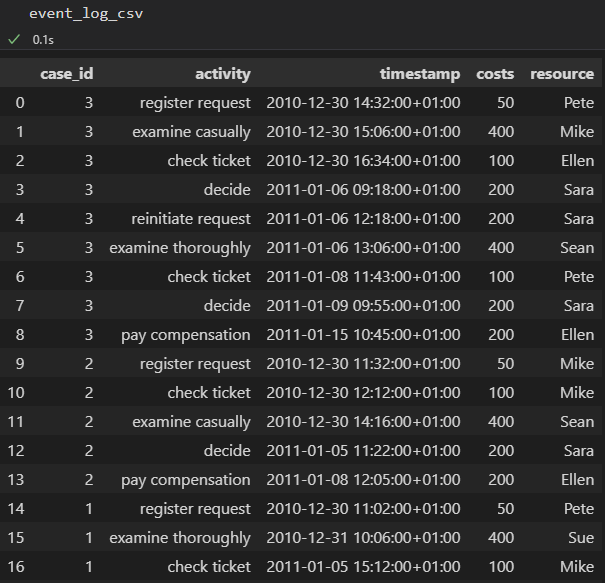Image resolution: width=605 pixels, height=583 pixels.
Task: Click examine casually in row 1
Action: 191,132
